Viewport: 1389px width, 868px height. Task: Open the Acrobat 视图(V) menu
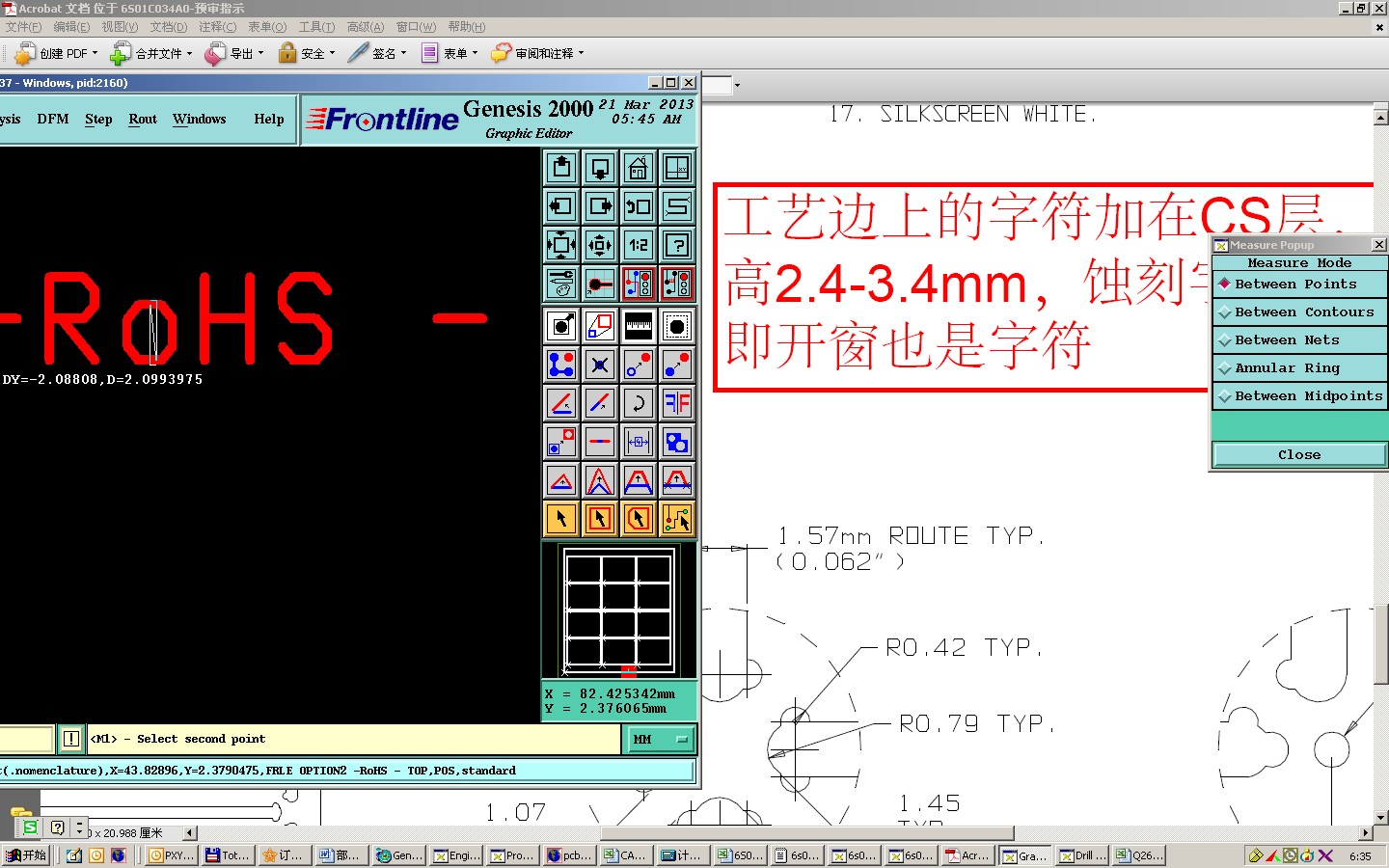(x=120, y=27)
